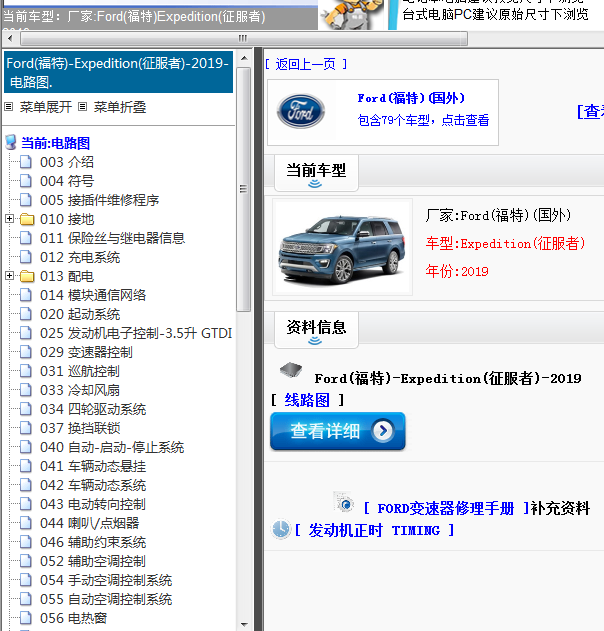
Task: Click the tree panel scroll up arrow
Action: click(244, 58)
